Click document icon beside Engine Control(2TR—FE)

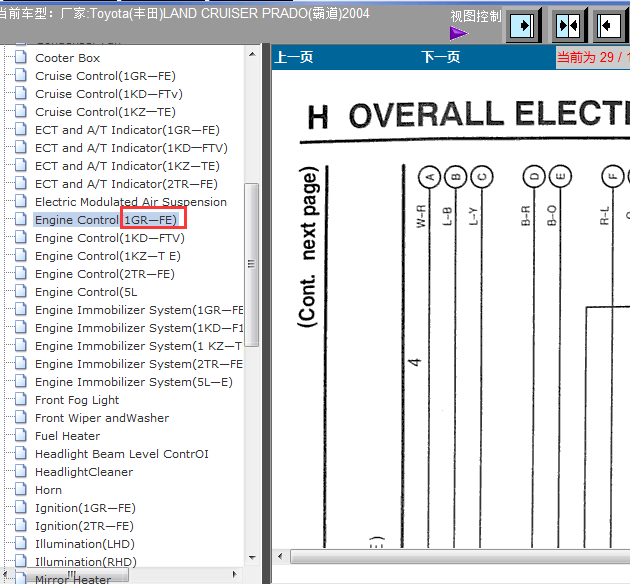tap(20, 273)
